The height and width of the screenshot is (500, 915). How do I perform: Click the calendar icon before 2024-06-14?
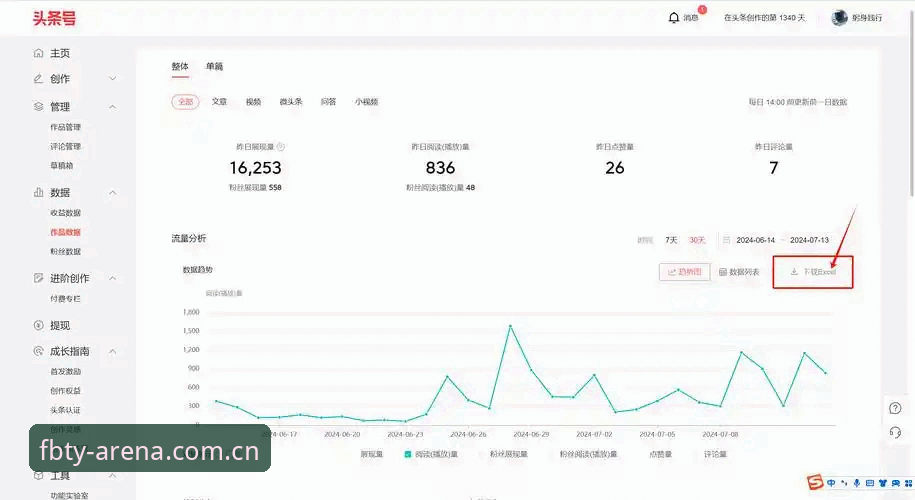coord(727,240)
